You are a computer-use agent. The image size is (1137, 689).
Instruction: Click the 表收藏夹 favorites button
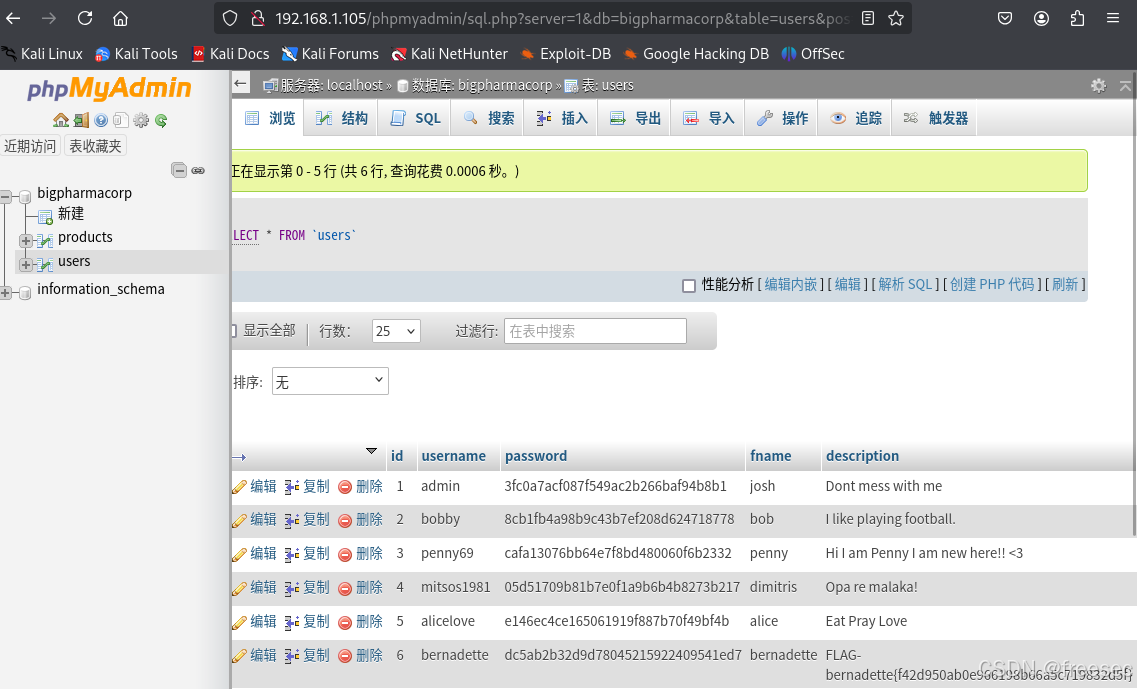click(x=95, y=146)
